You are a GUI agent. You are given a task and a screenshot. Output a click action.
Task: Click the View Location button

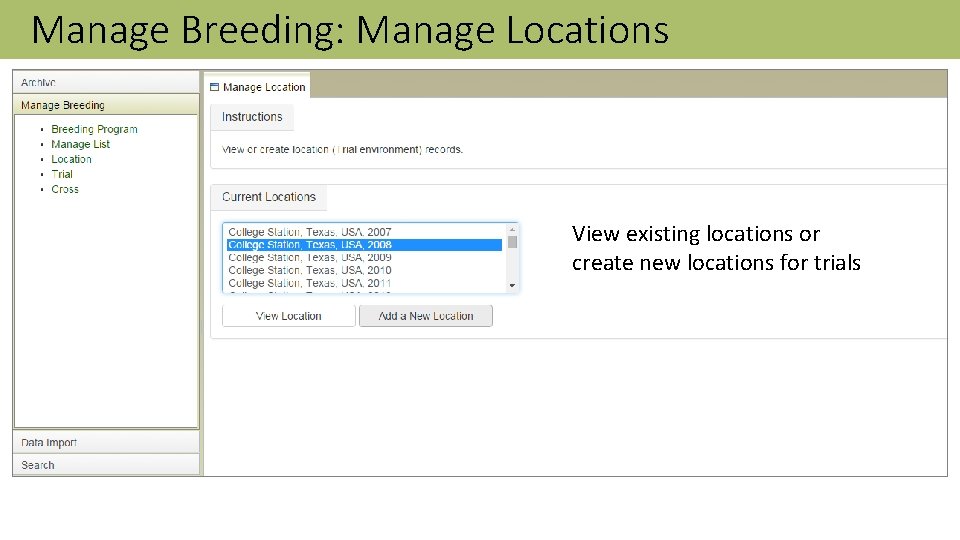coord(288,316)
